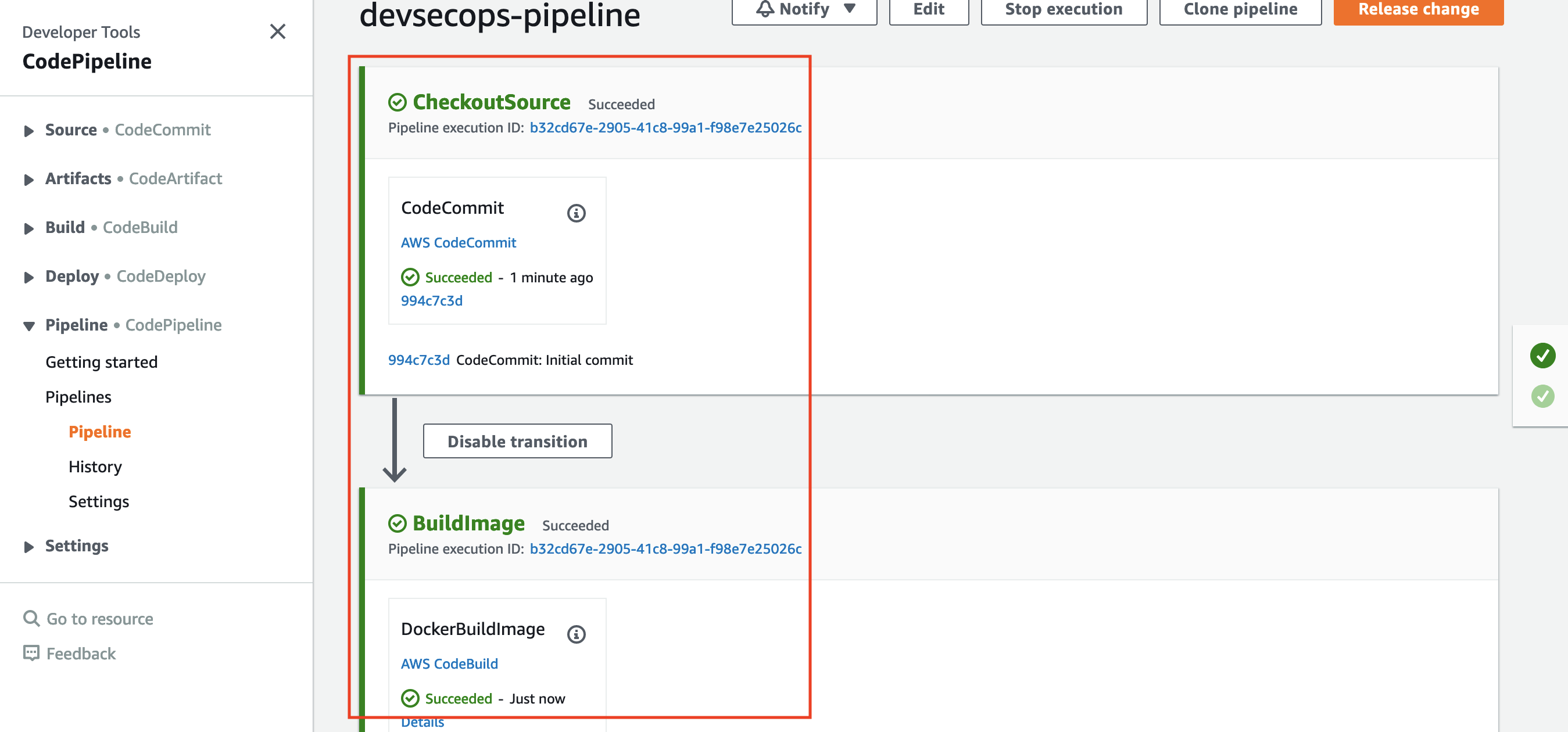The image size is (1568, 732).
Task: Expand the Build CodeBuild section
Action: coord(28,228)
